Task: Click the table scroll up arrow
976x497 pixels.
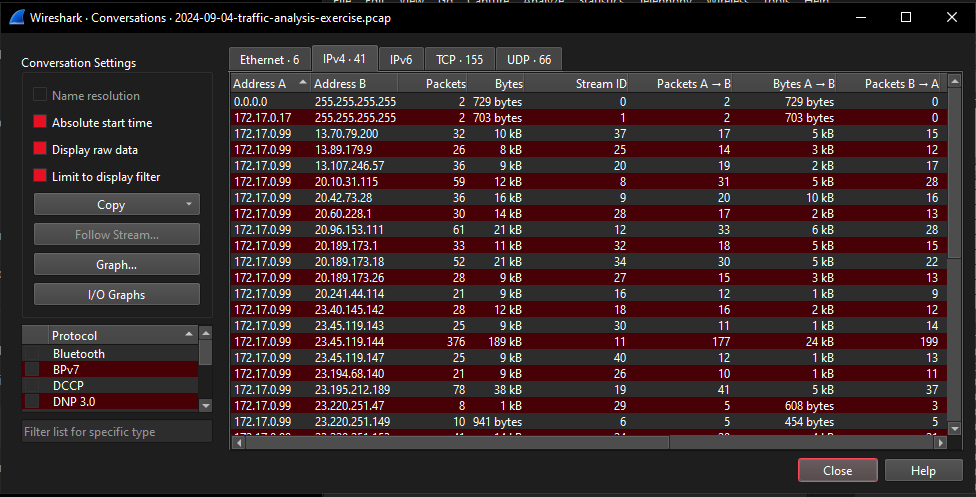Action: pos(954,81)
